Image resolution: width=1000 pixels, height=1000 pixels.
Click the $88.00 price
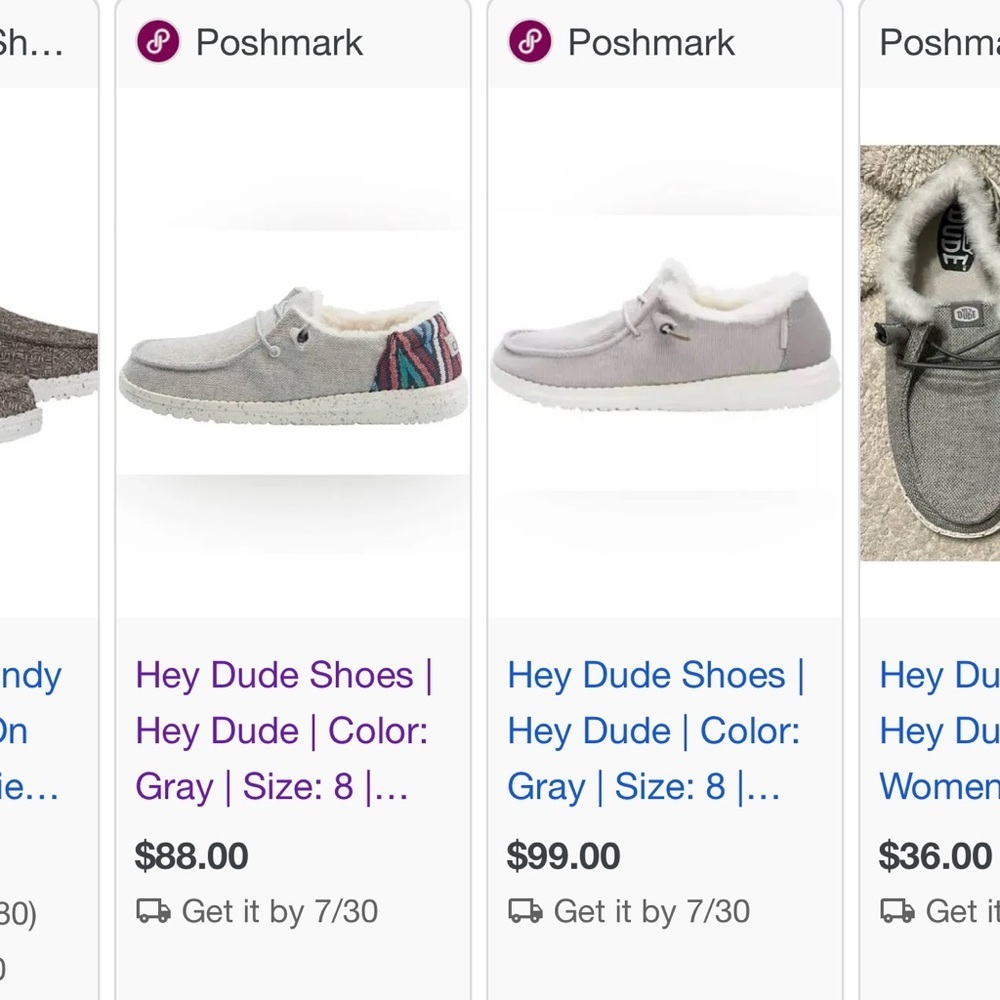click(191, 857)
